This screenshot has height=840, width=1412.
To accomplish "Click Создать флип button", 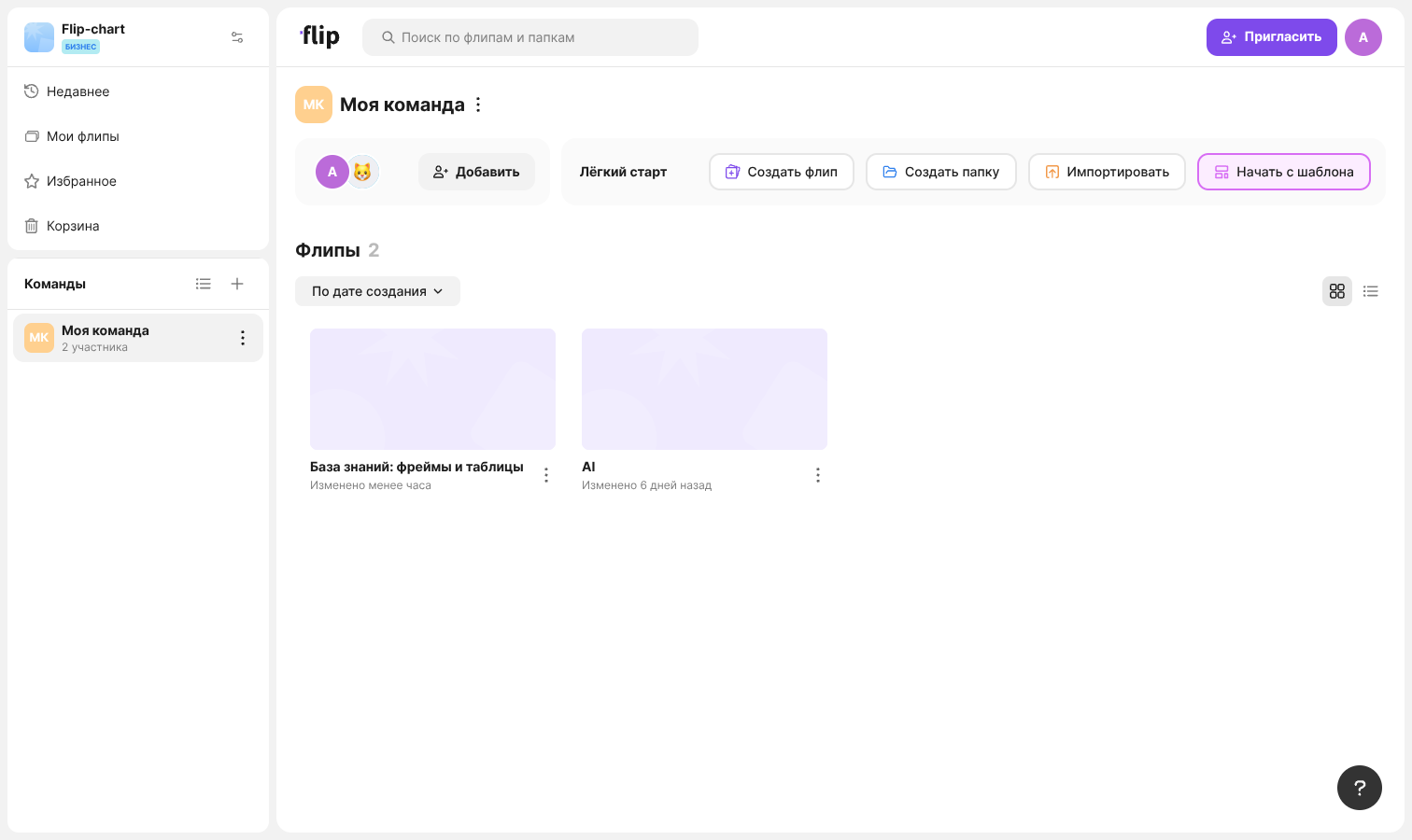I will (782, 172).
